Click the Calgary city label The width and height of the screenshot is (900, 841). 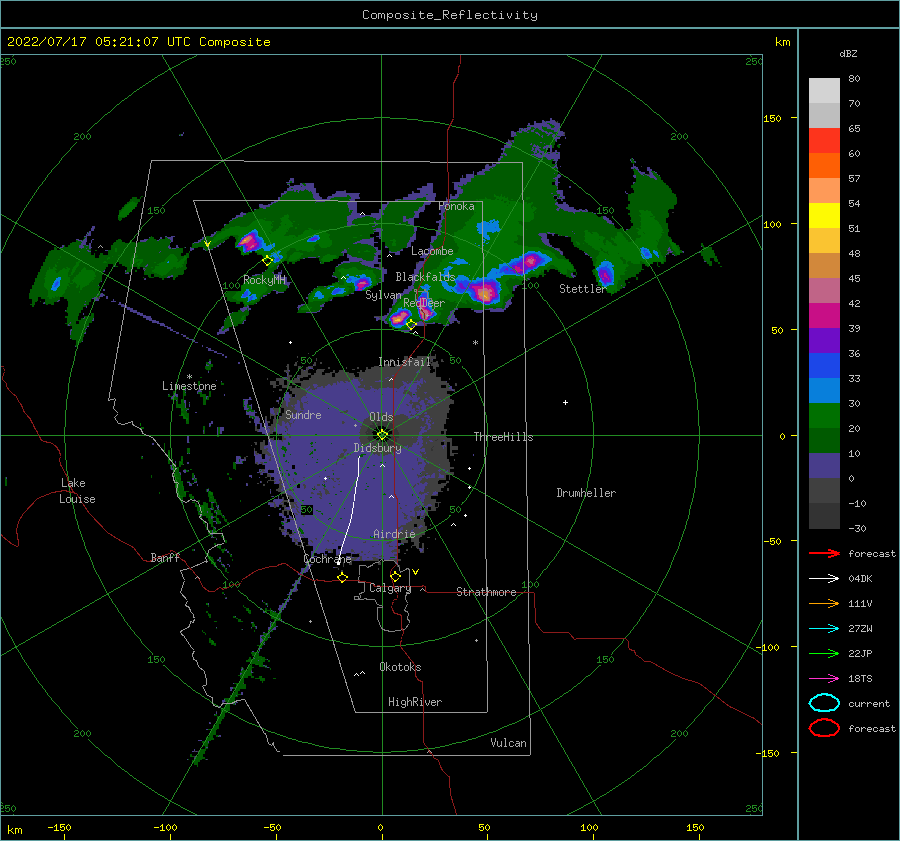tap(390, 588)
